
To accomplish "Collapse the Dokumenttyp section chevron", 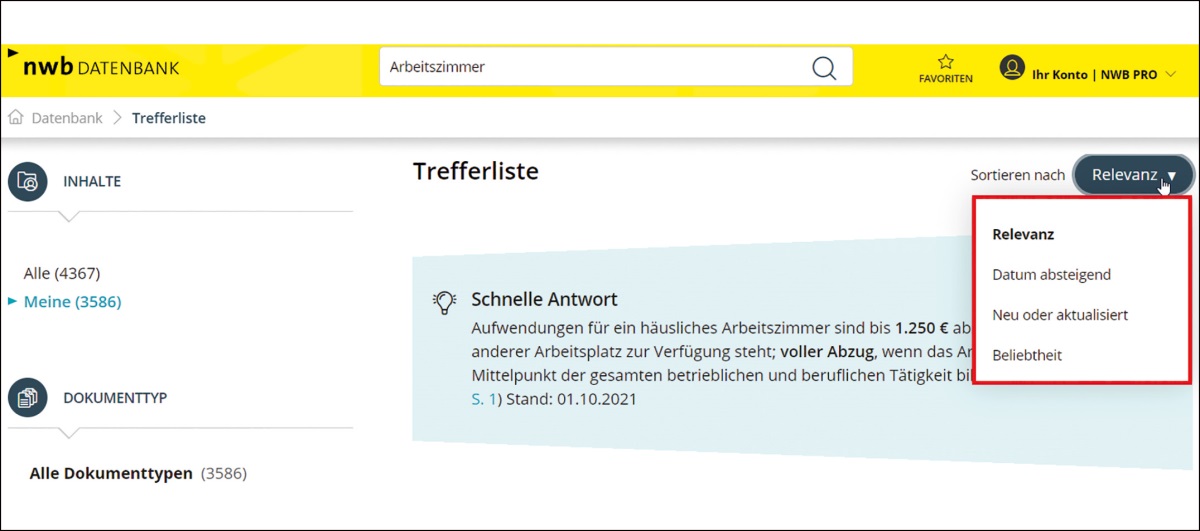I will pos(67,433).
